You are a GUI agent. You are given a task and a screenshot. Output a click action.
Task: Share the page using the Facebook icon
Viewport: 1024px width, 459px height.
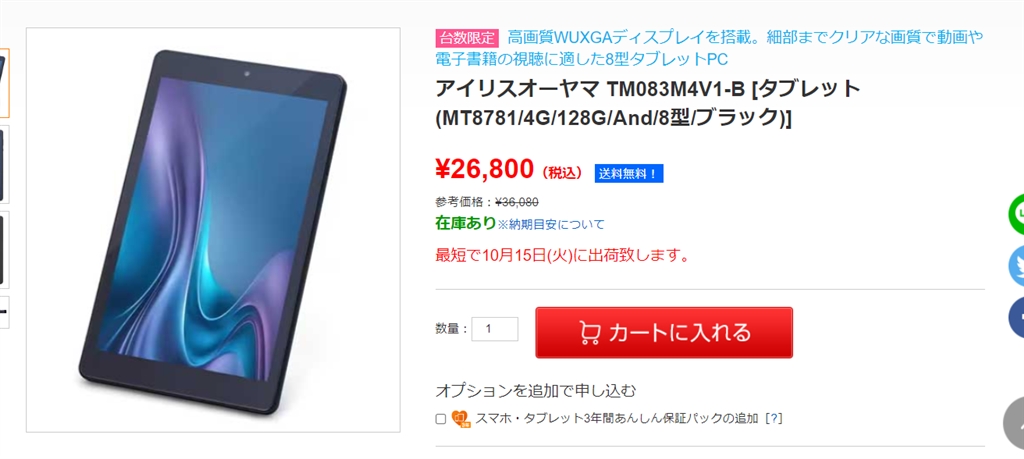(1017, 317)
